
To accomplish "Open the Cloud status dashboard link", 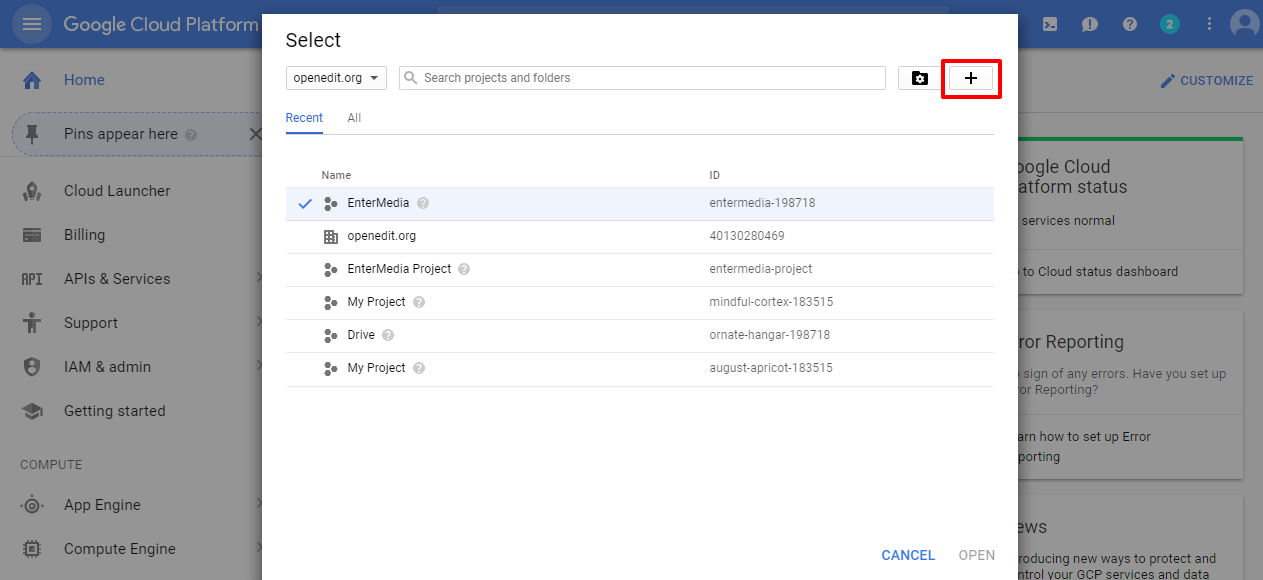I will [1098, 272].
